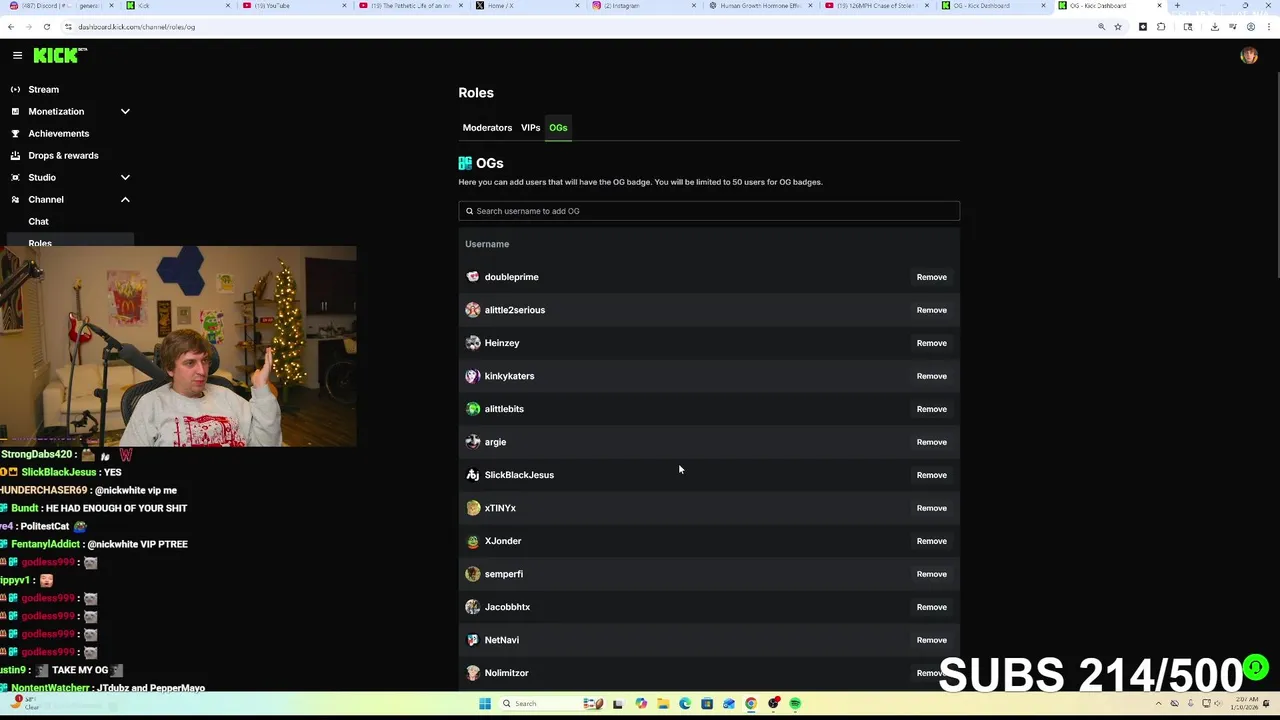Click SlickBlackJesus avatar icon
Image resolution: width=1280 pixels, height=720 pixels.
pyautogui.click(x=473, y=475)
